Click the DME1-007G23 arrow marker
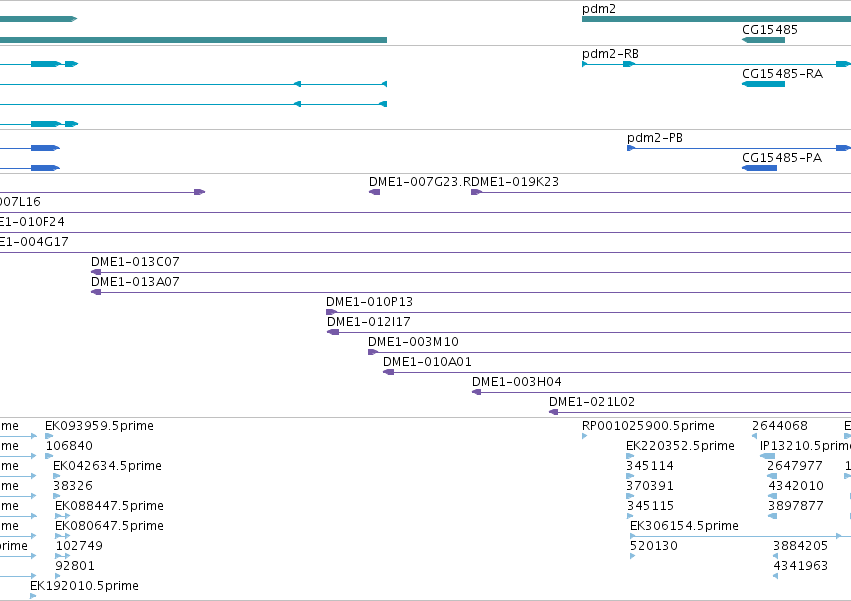 374,192
